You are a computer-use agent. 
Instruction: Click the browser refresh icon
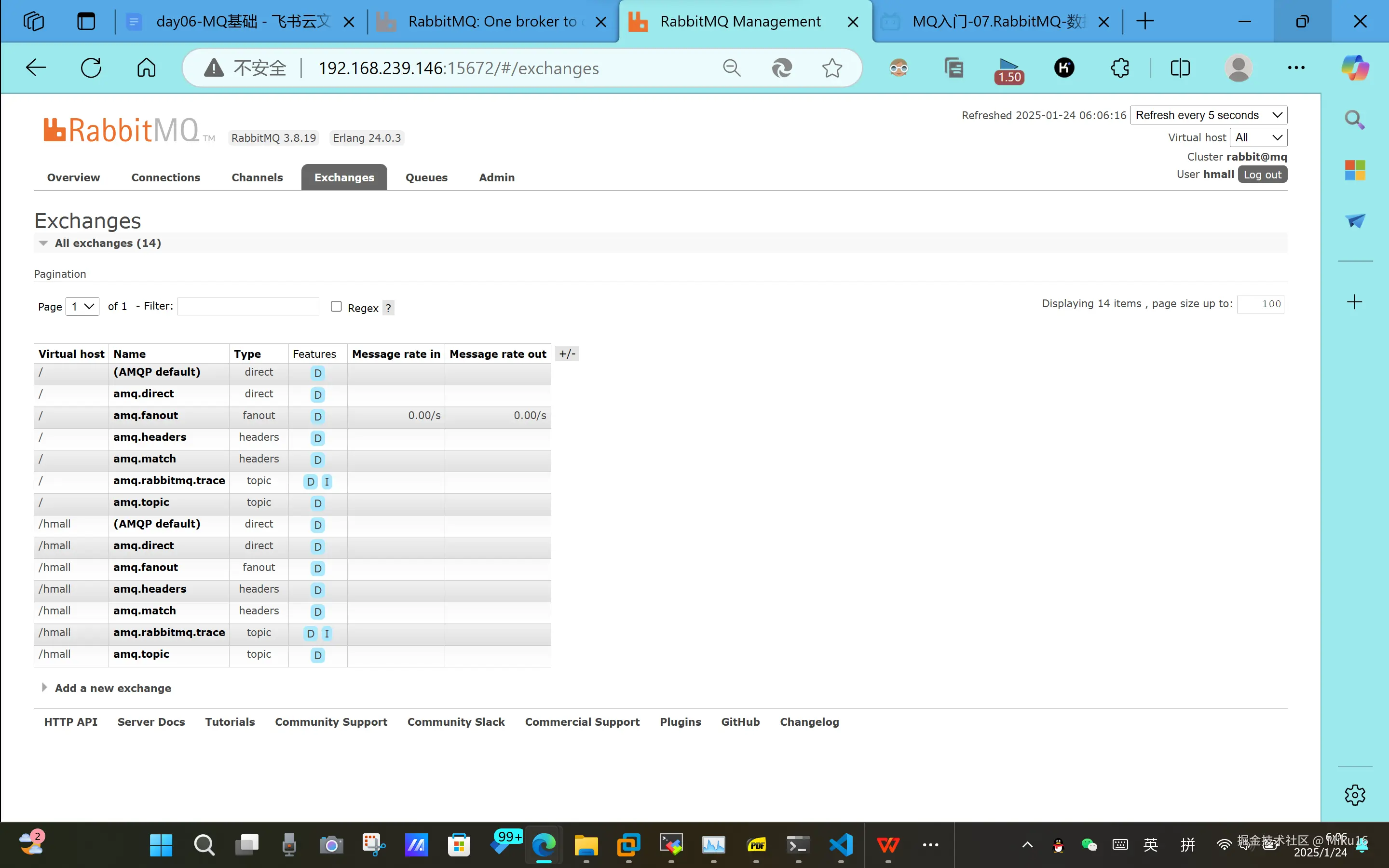point(91,68)
